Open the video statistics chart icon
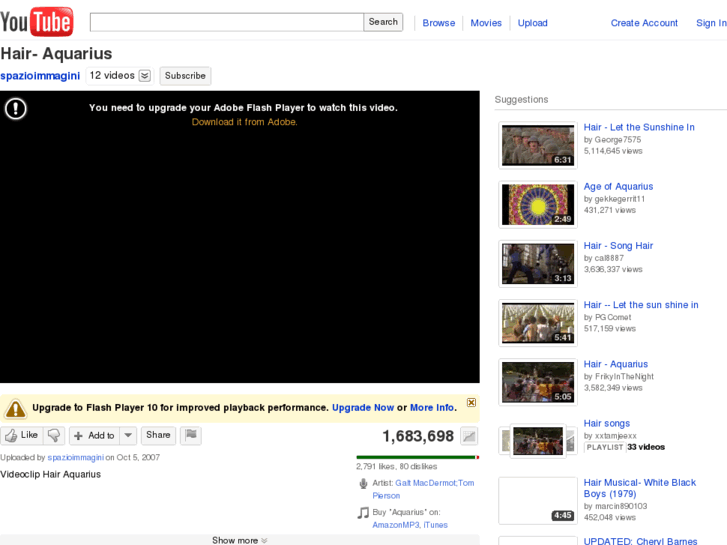727x545 pixels. pyautogui.click(x=469, y=436)
